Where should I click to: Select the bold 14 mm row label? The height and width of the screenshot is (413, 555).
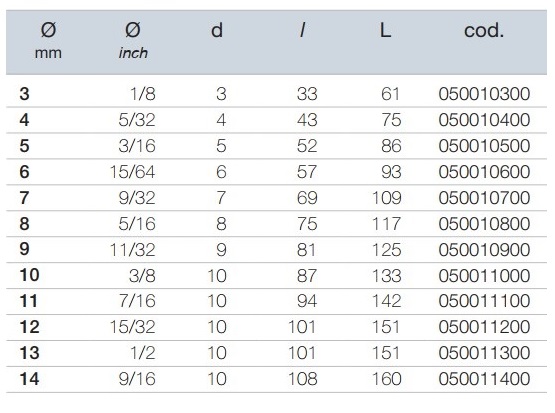pyautogui.click(x=29, y=379)
